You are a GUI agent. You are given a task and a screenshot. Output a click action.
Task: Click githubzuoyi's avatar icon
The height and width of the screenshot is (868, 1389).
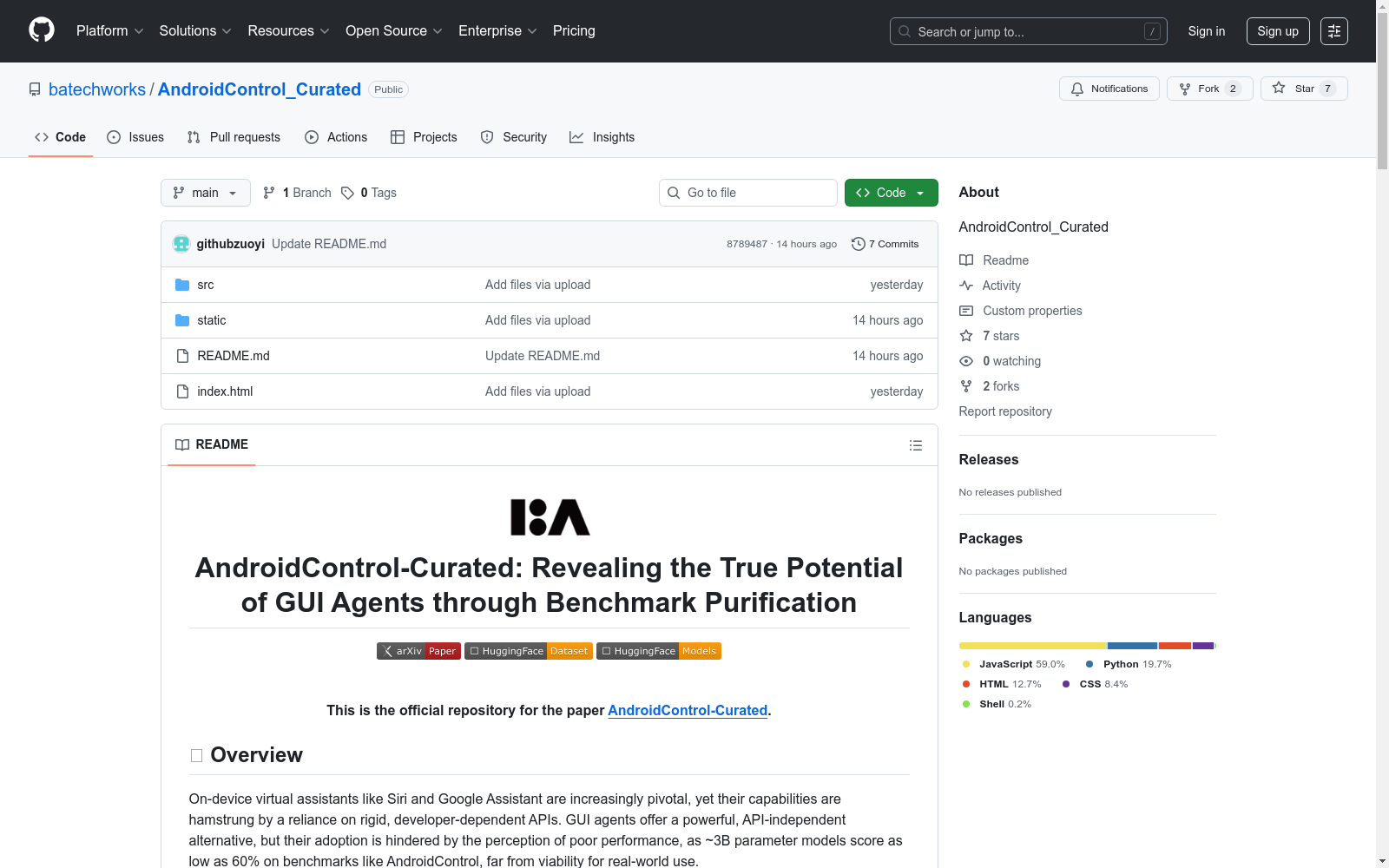click(x=181, y=244)
